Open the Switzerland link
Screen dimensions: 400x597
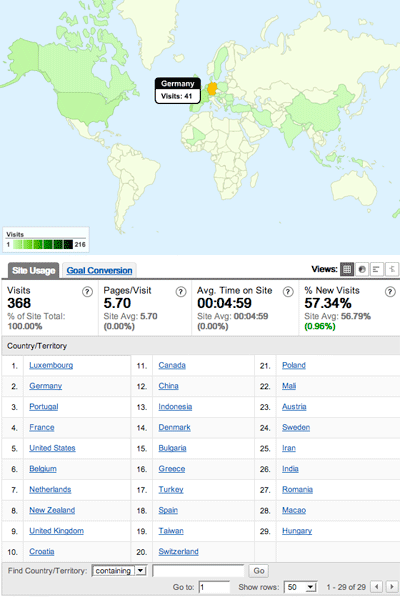coord(178,551)
